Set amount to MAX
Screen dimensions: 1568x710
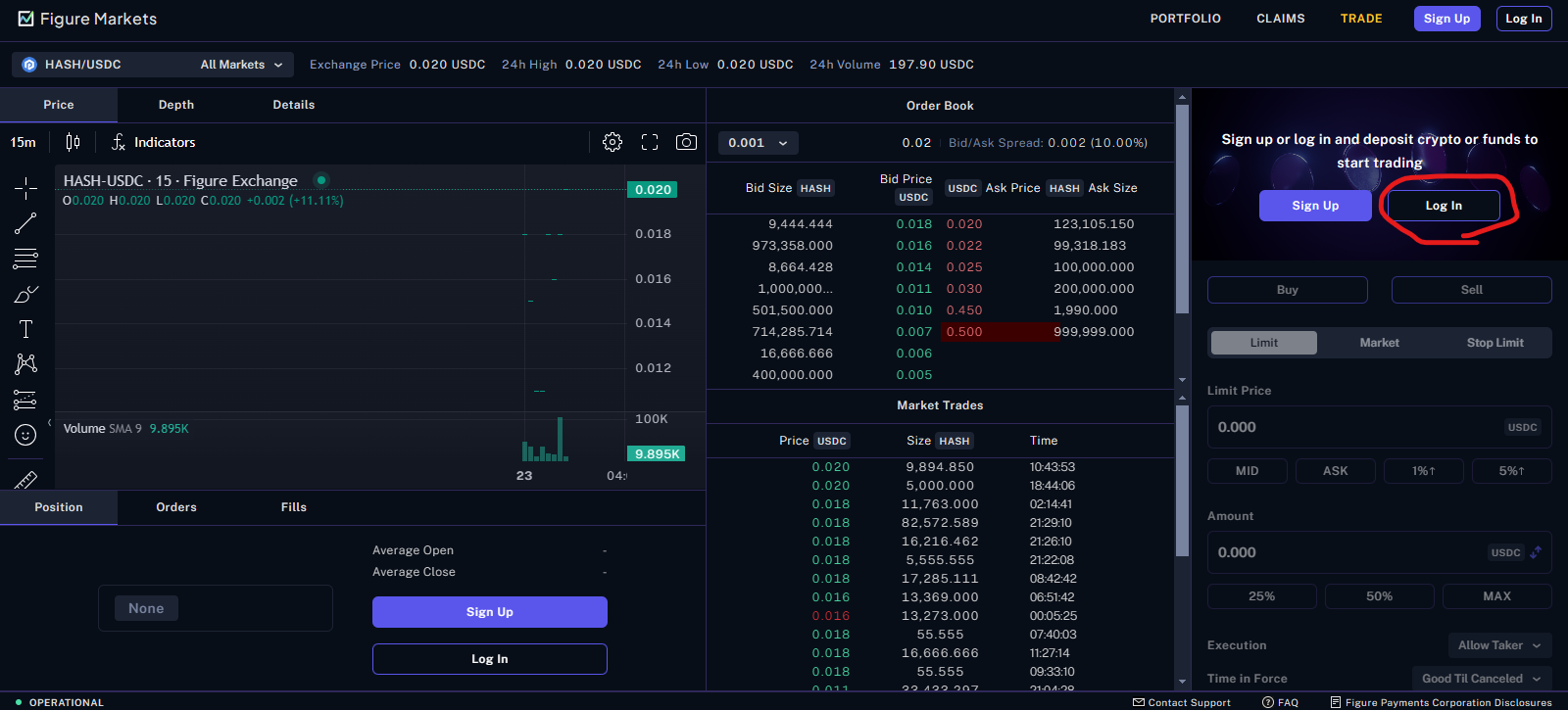pos(1497,596)
